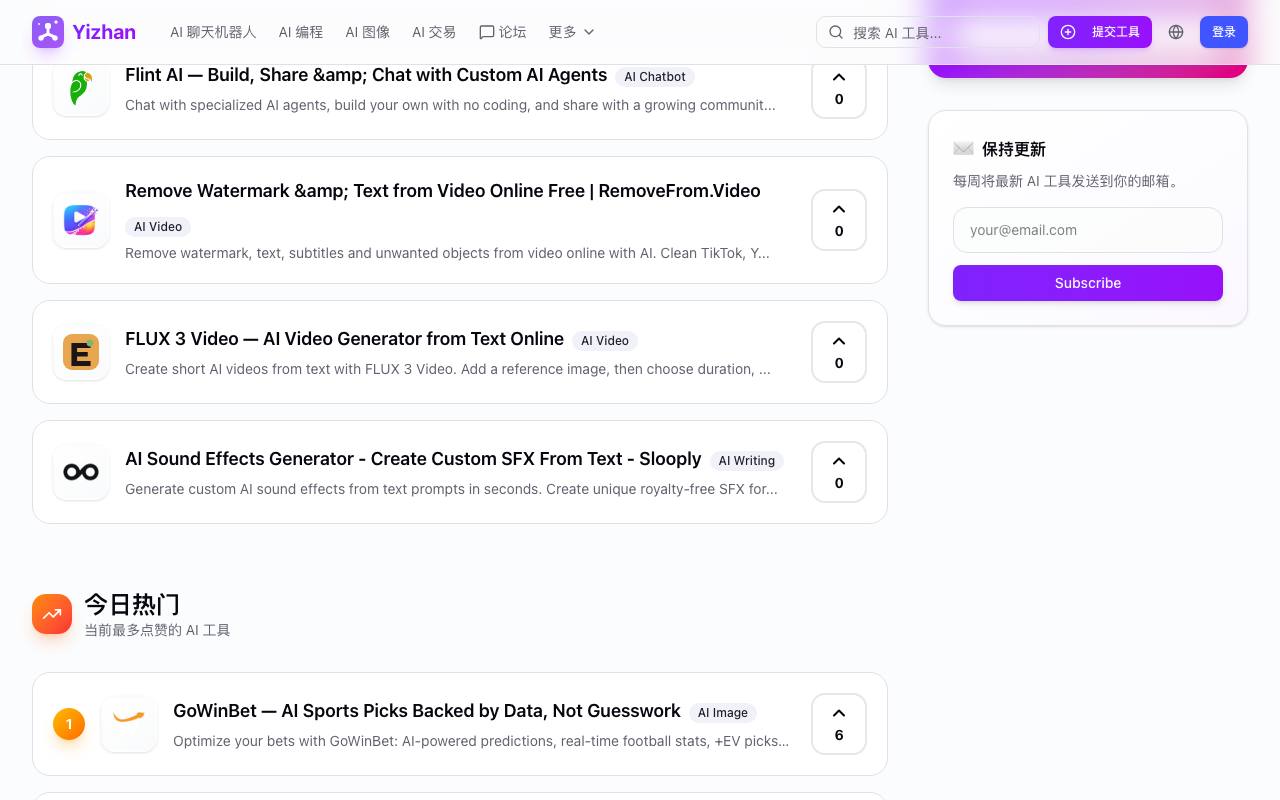Click the AI Writing tag on Slooply
This screenshot has width=1280, height=800.
[x=747, y=461]
